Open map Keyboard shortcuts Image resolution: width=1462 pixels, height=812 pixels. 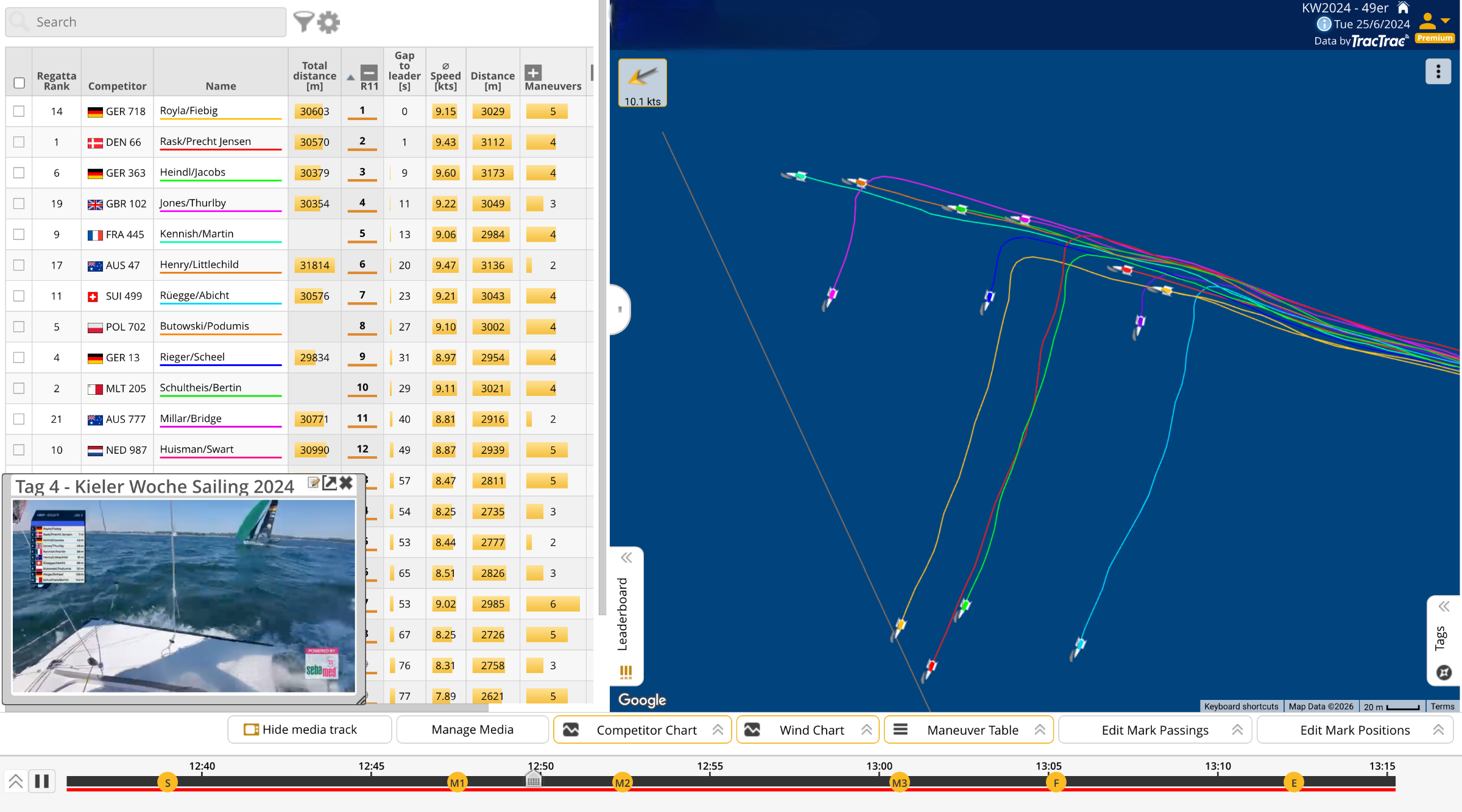(x=1241, y=707)
